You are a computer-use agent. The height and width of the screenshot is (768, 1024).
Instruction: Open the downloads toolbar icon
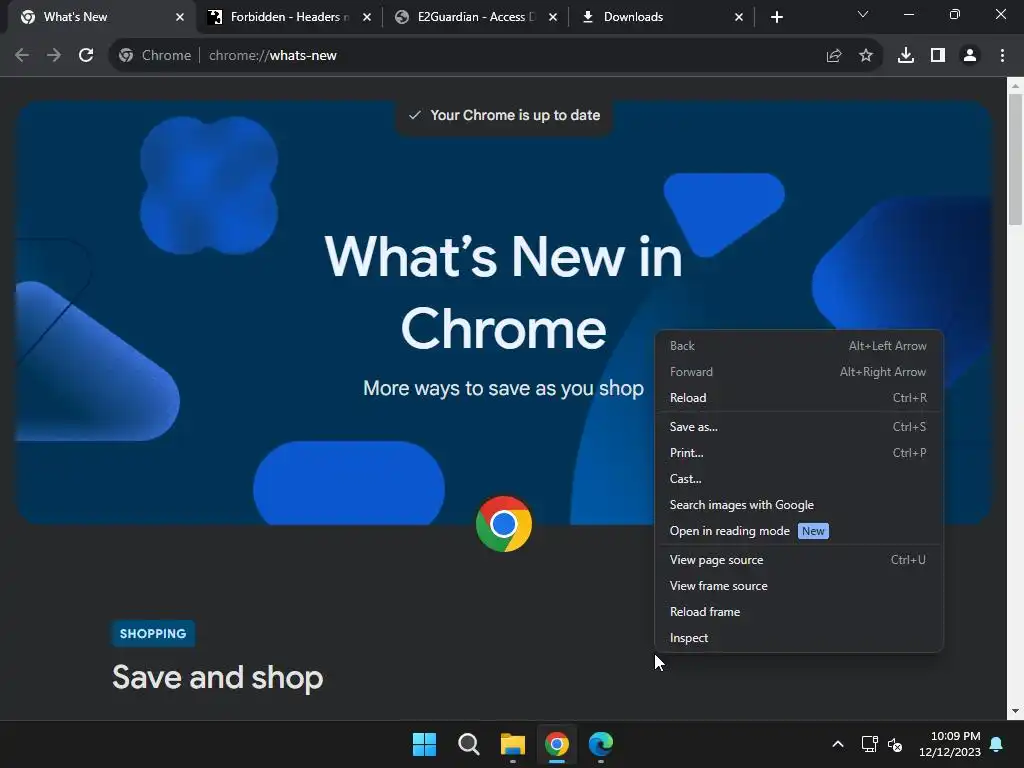(x=906, y=56)
